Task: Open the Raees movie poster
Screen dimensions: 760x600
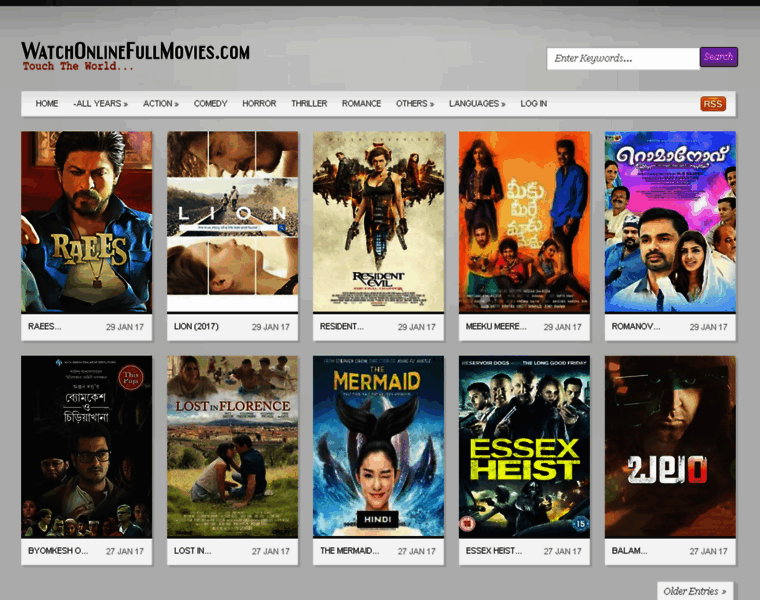Action: (87, 221)
